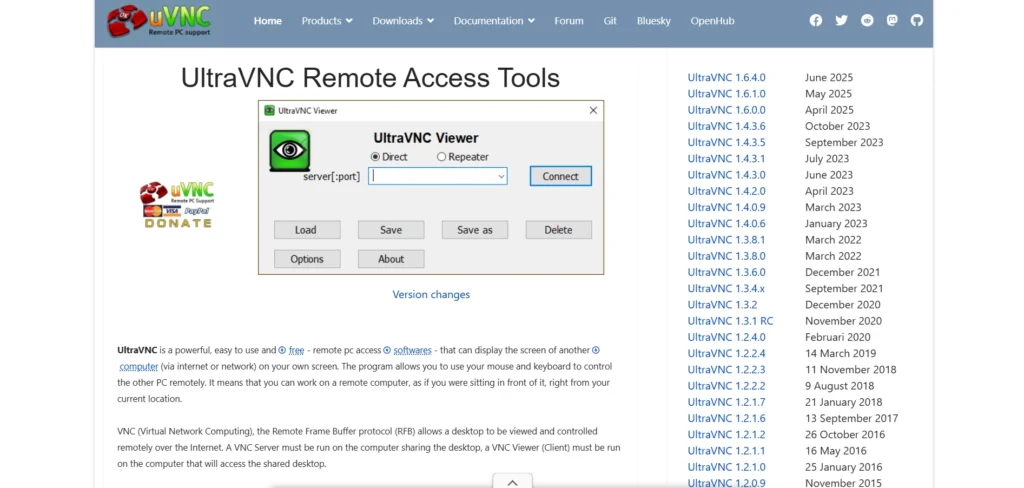1024x488 pixels.
Task: Click the link icon before 'softwares'
Action: click(387, 350)
